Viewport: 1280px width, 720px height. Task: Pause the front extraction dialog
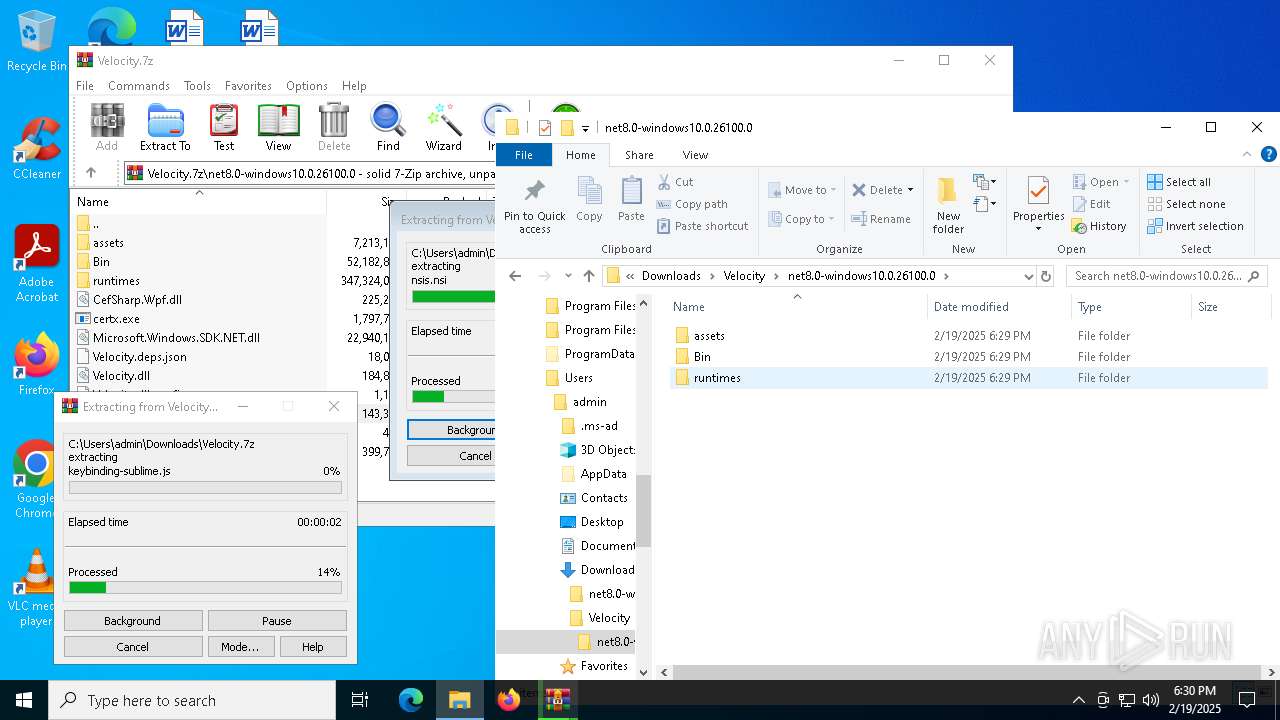(277, 621)
